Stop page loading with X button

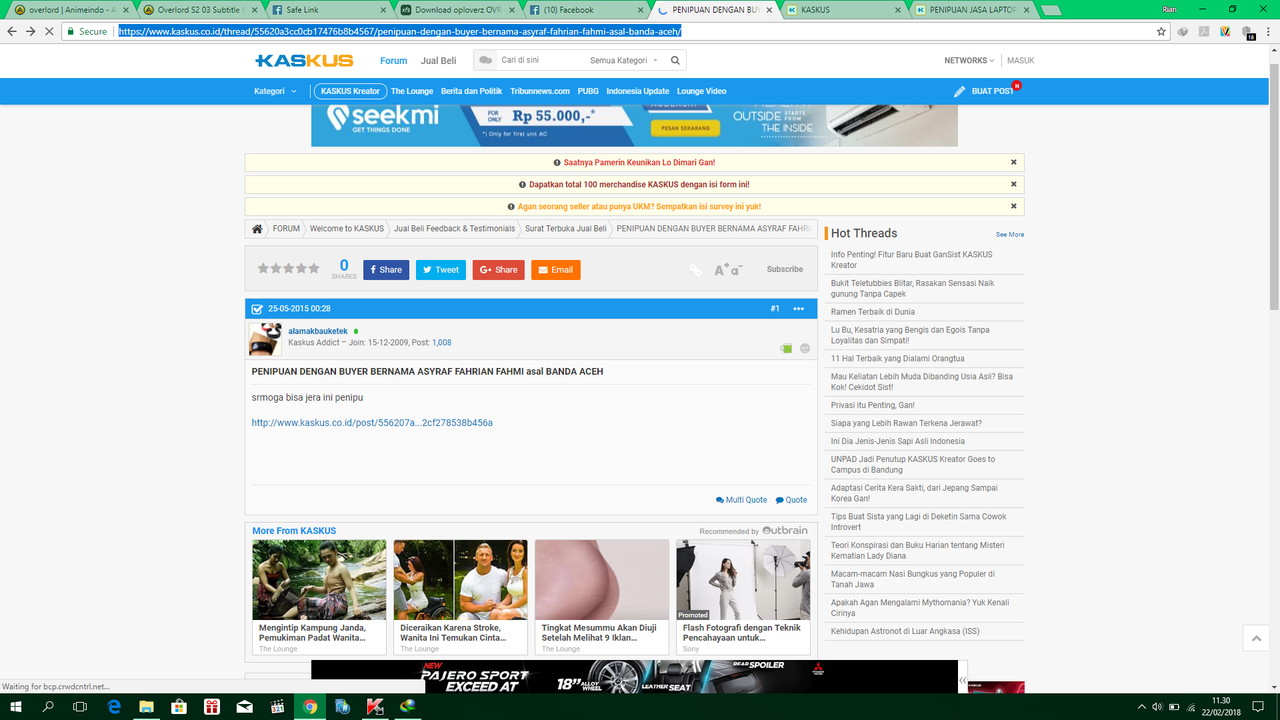tap(49, 32)
